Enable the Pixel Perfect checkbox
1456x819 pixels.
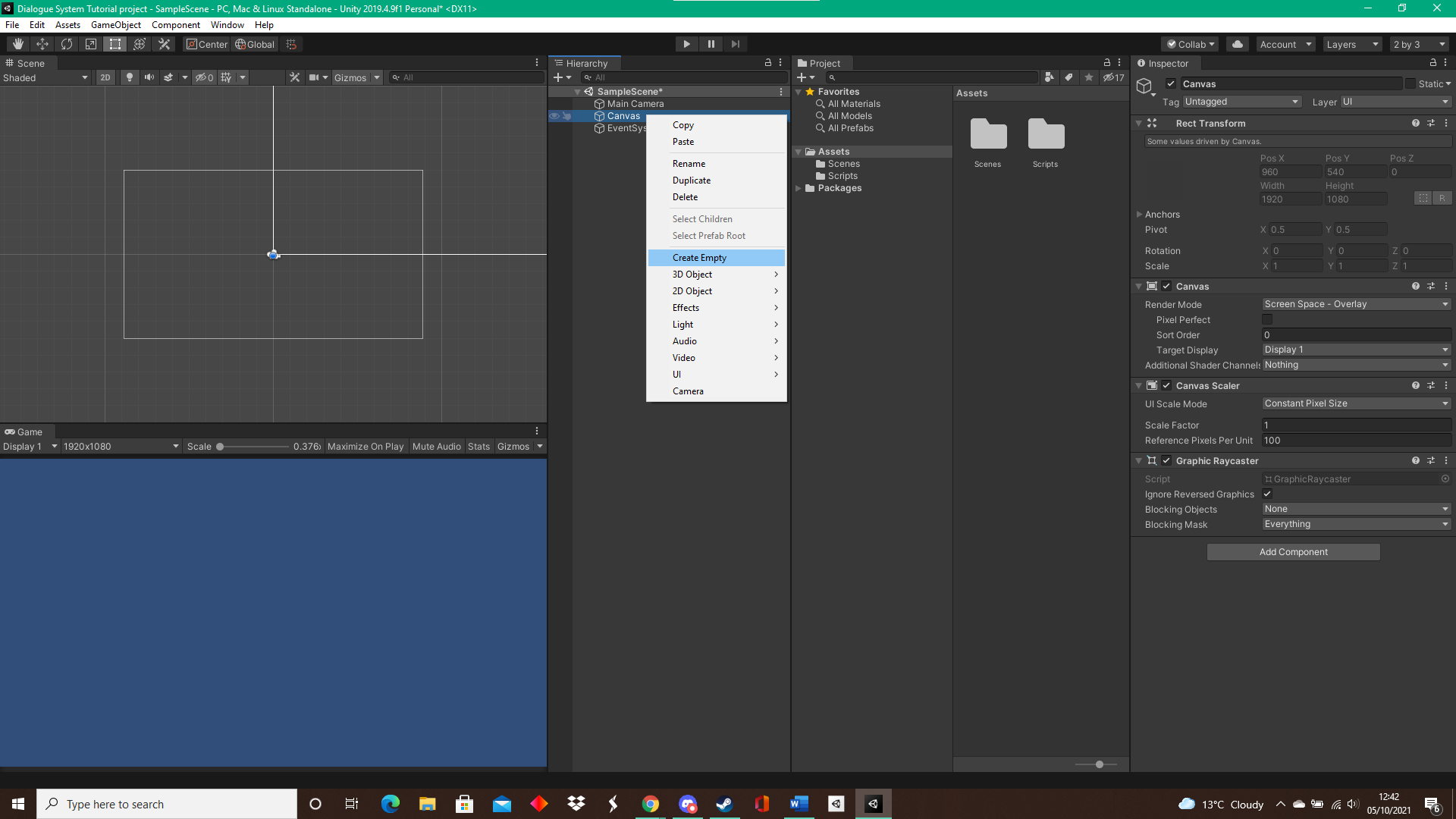pos(1267,319)
